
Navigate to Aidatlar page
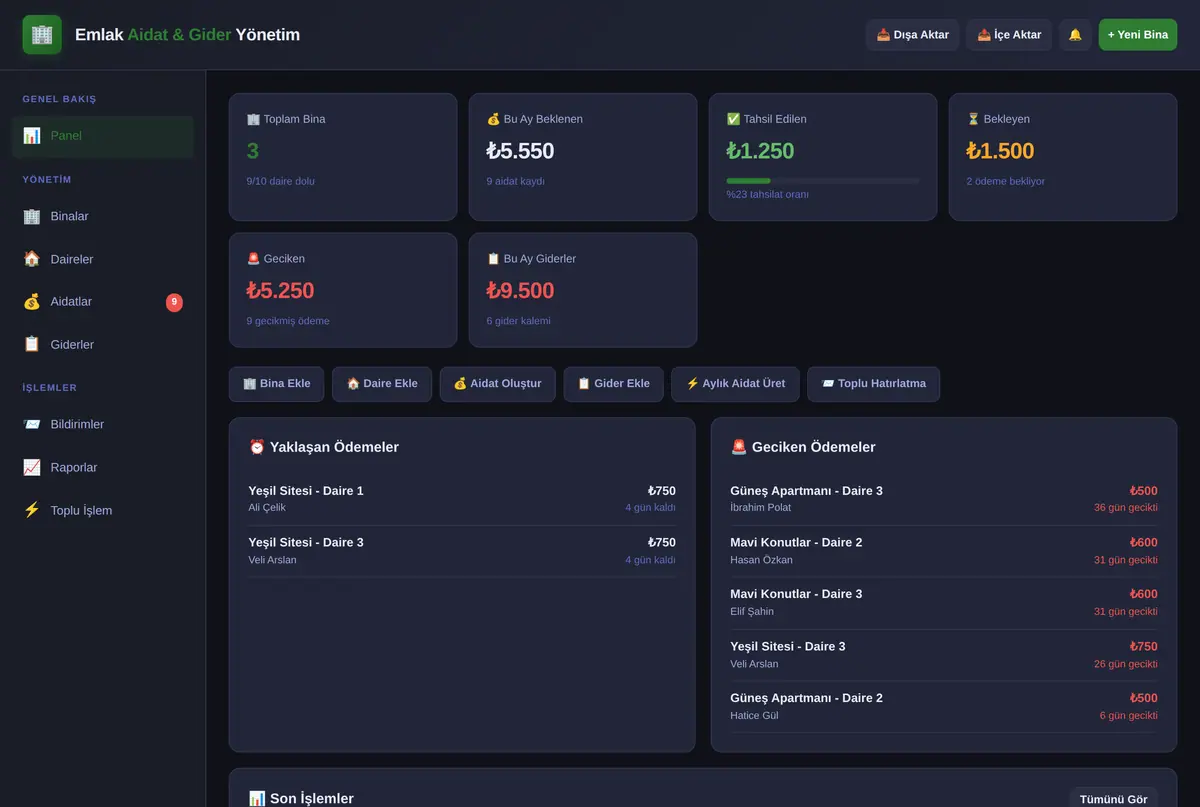(103, 302)
